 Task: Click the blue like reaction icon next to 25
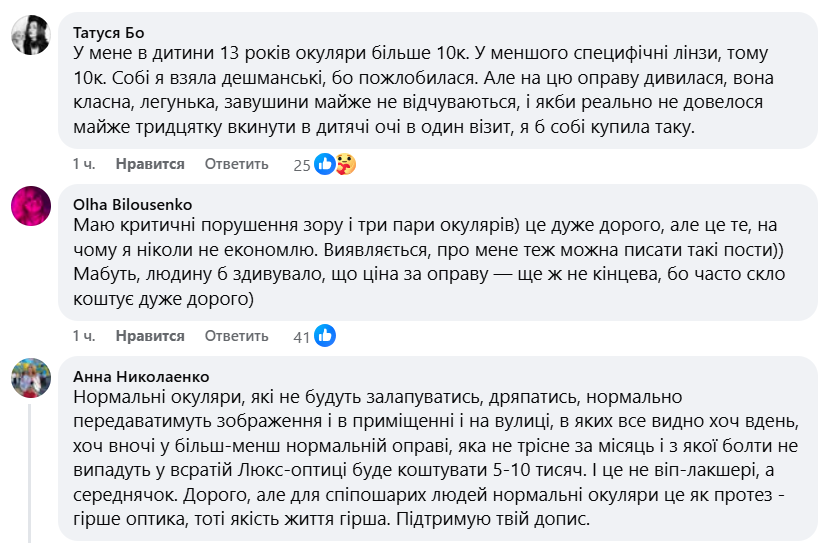325,164
